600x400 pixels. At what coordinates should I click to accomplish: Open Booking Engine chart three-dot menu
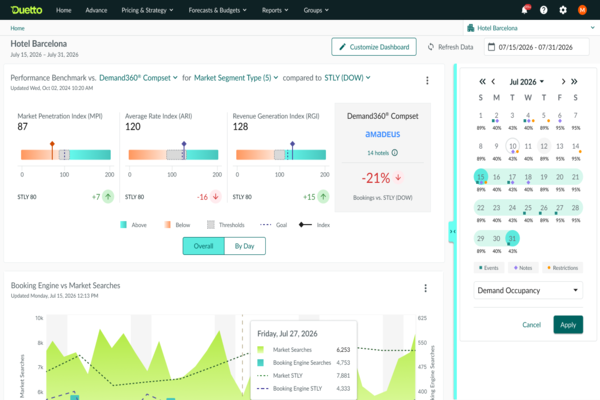tap(427, 289)
